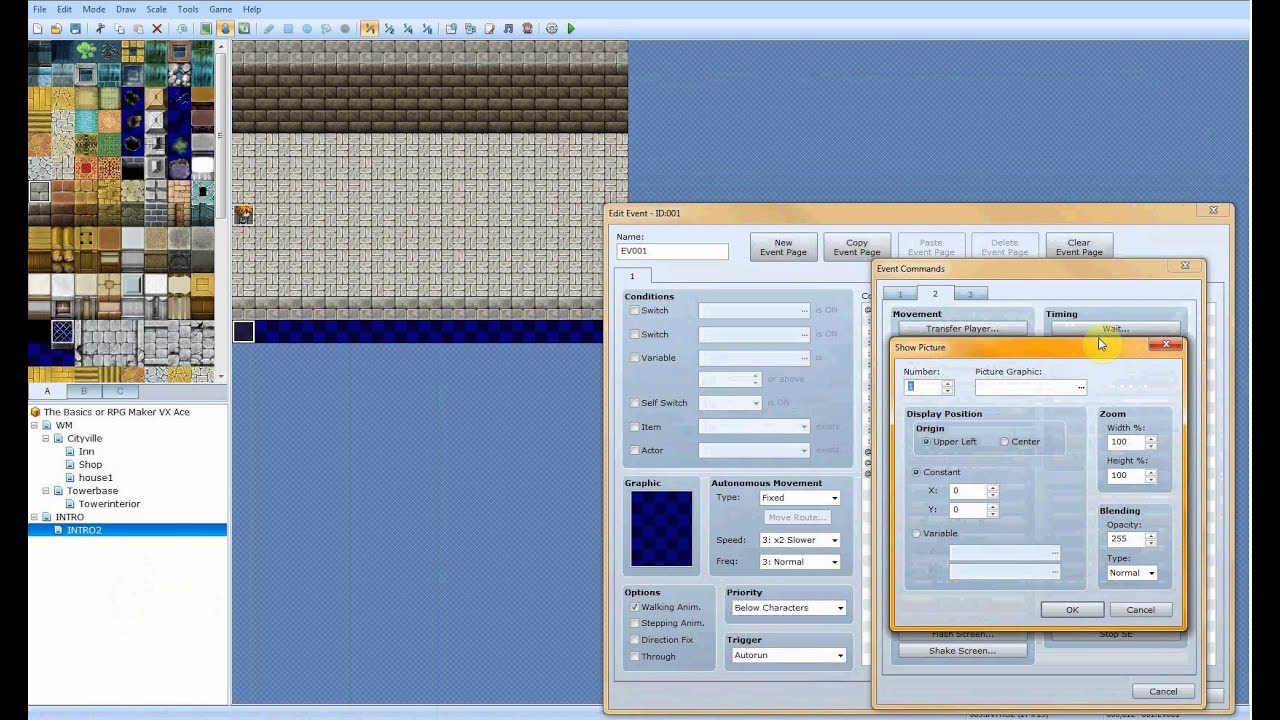Open the Database toolbar icon

click(451, 29)
